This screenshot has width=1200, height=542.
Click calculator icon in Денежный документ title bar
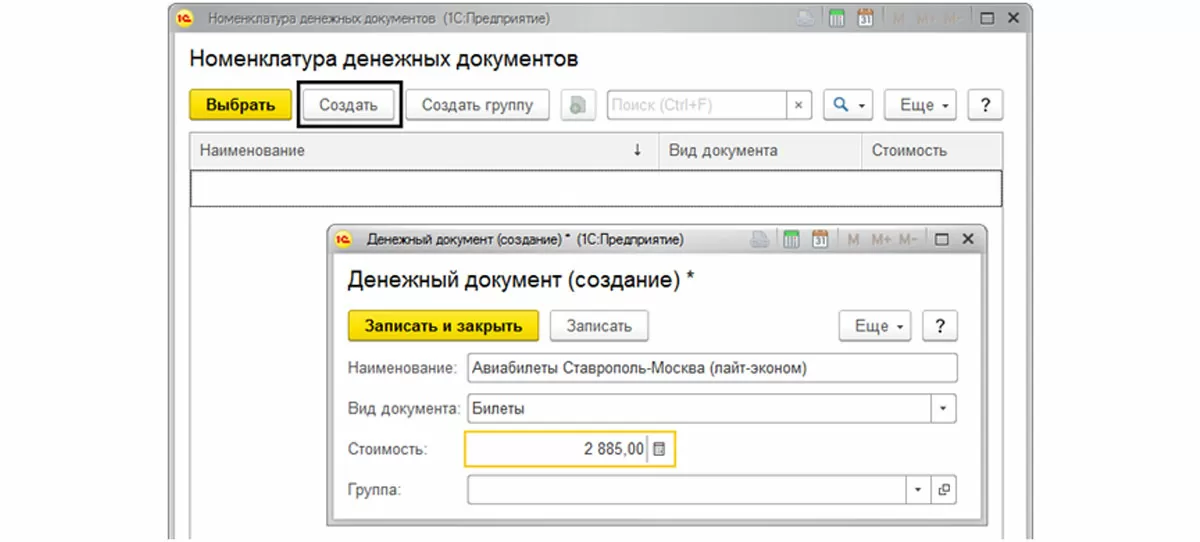tap(791, 240)
